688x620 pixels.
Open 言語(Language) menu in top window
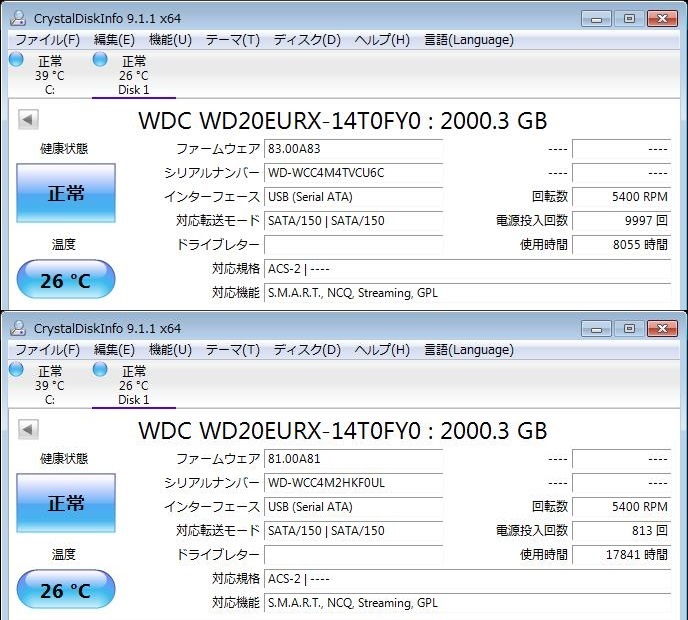[x=469, y=40]
